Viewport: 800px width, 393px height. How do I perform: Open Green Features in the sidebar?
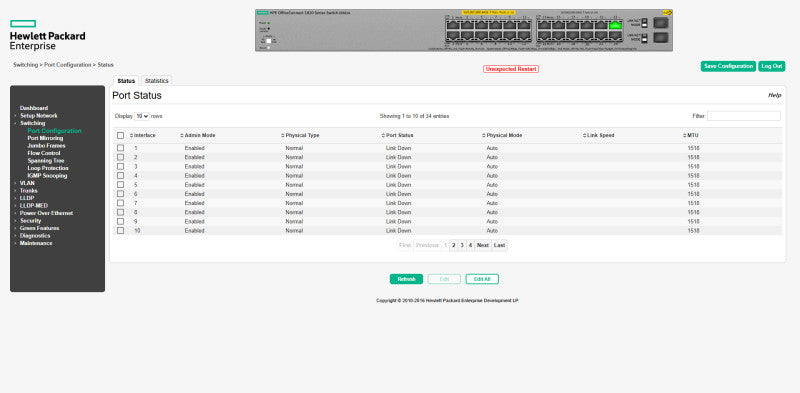click(x=39, y=228)
